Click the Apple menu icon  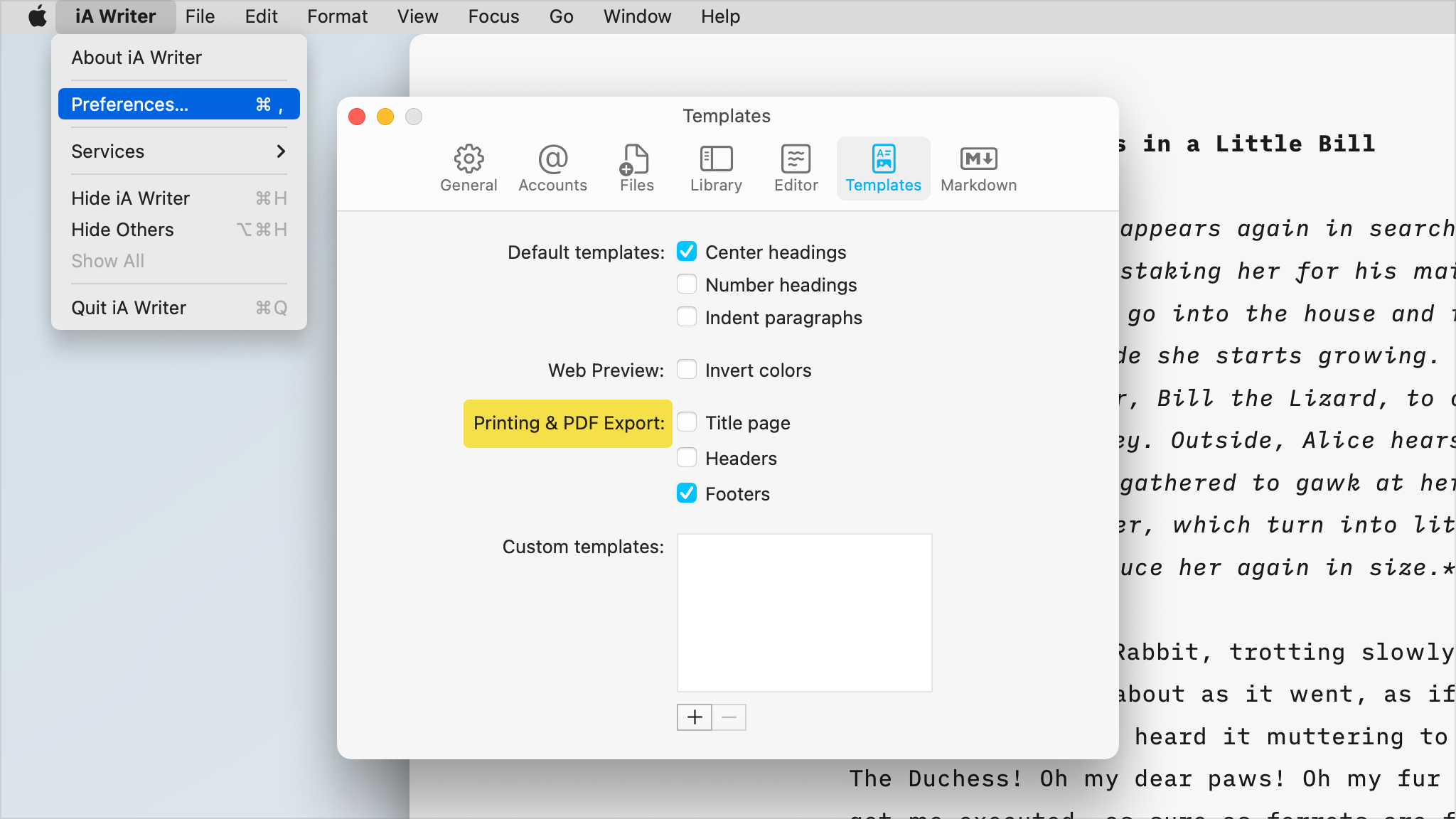37,16
